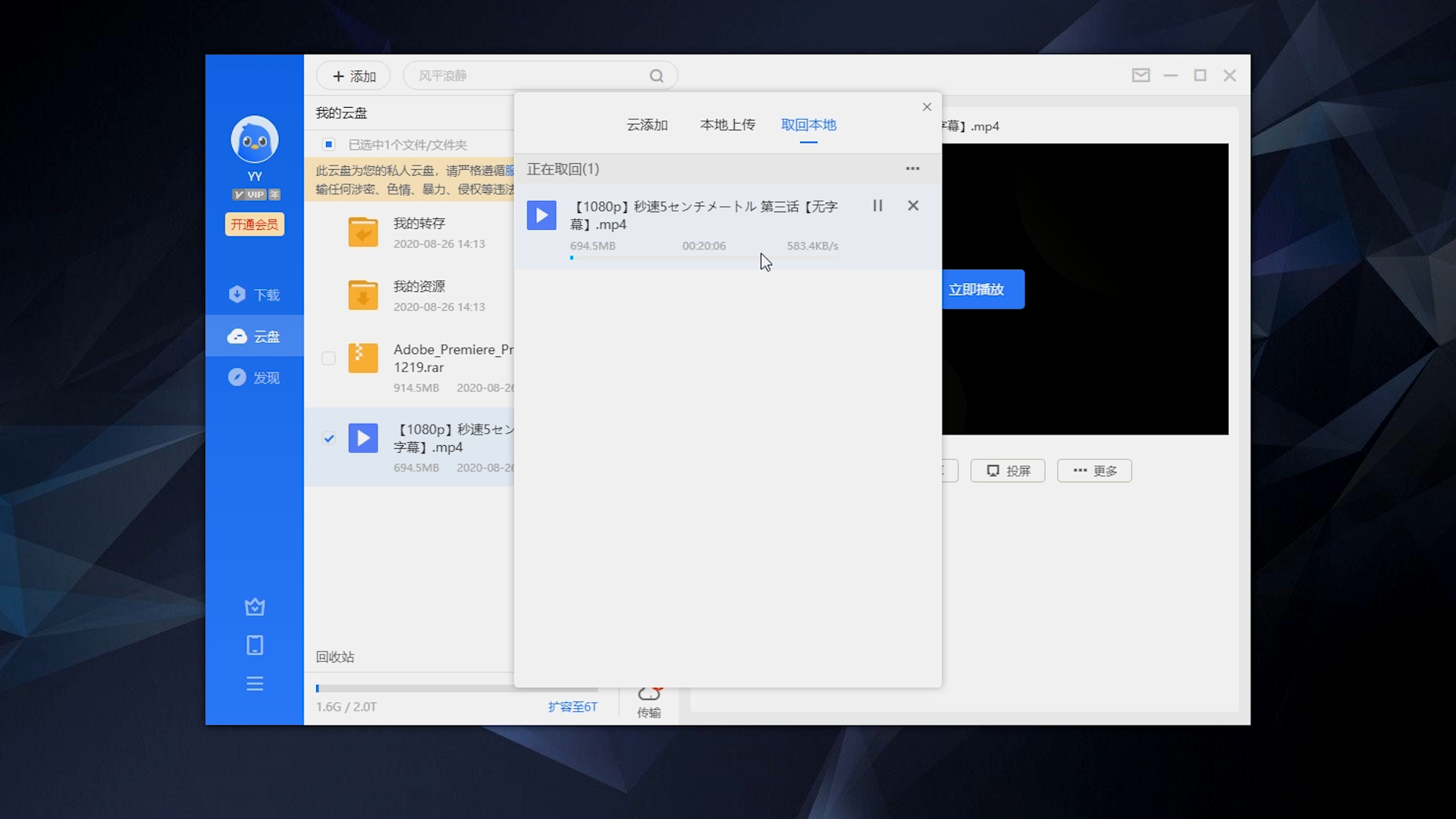Viewport: 1456px width, 819px height.
Task: Minimize the application window
Action: 1171,75
